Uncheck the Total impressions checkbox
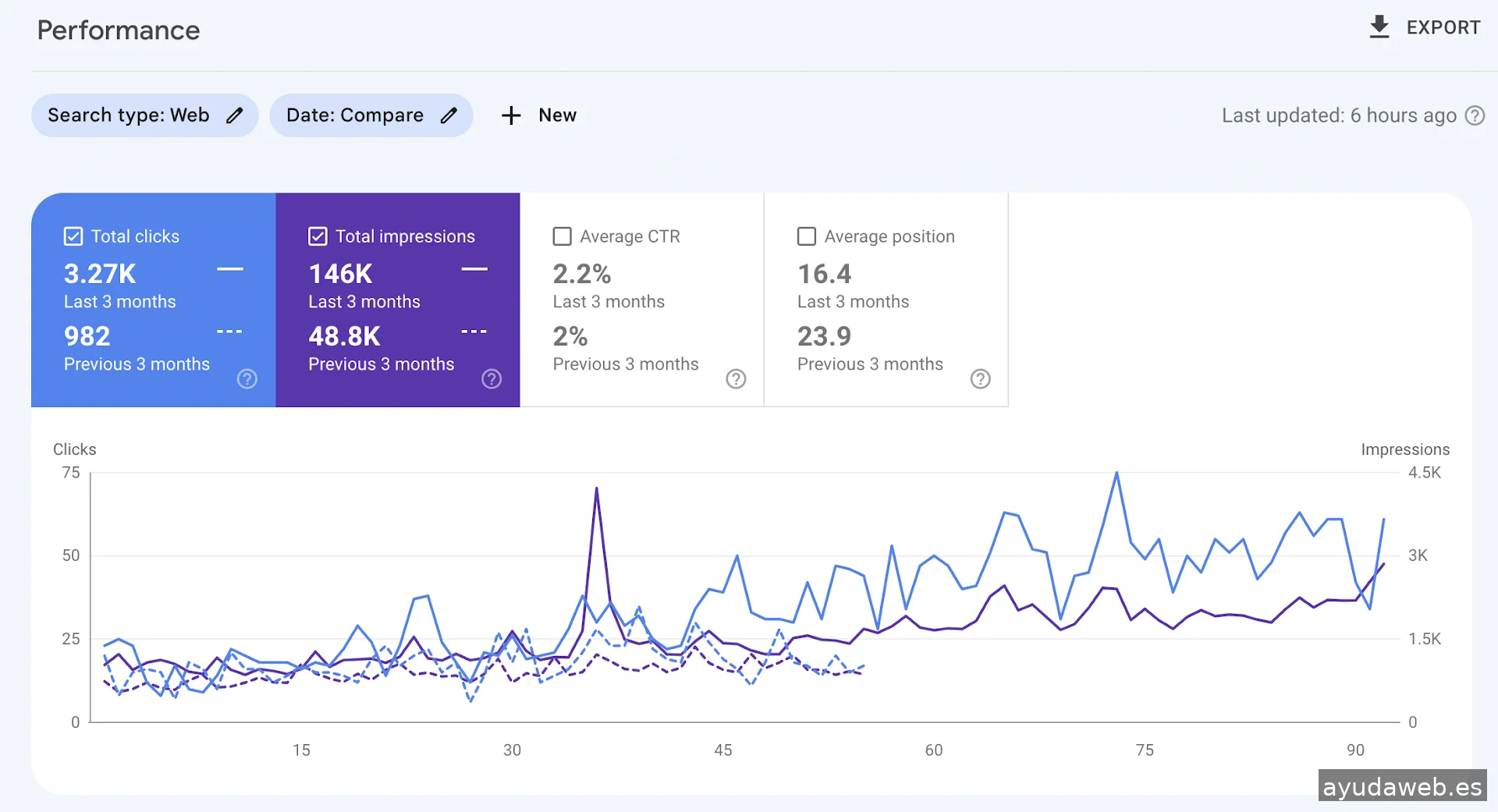Image resolution: width=1498 pixels, height=812 pixels. click(x=318, y=236)
